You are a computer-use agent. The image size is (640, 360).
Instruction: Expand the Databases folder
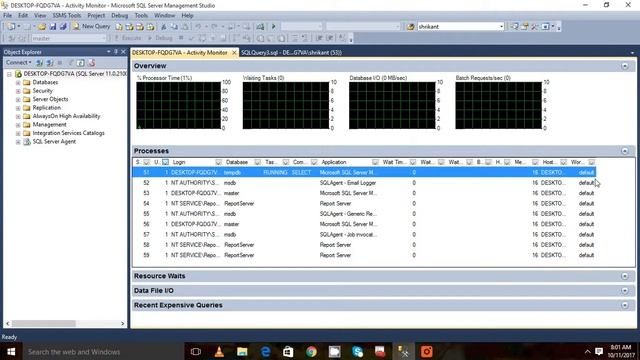[x=18, y=82]
